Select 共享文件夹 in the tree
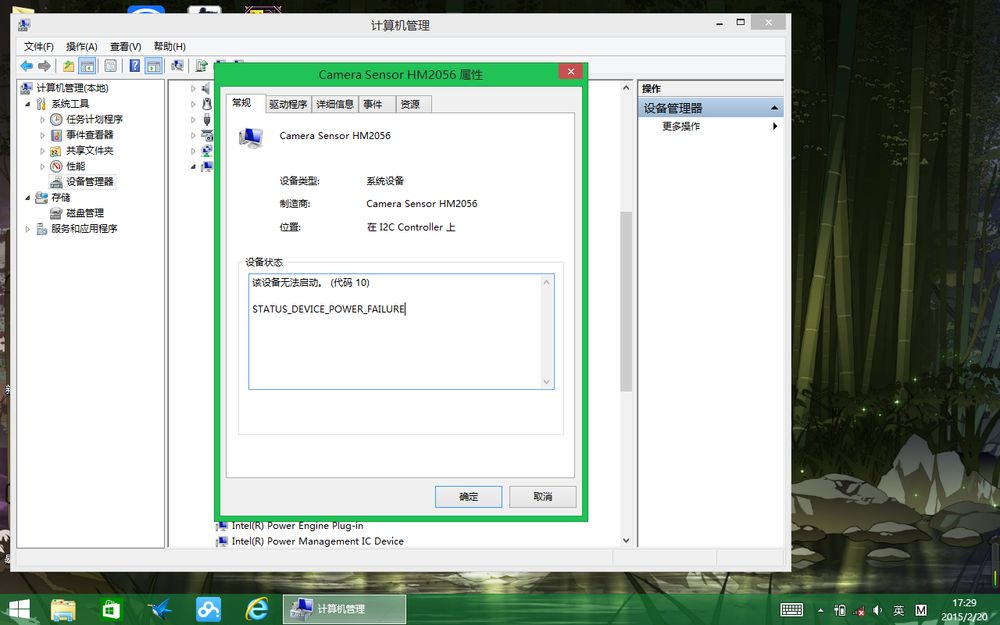1000x625 pixels. tap(90, 151)
